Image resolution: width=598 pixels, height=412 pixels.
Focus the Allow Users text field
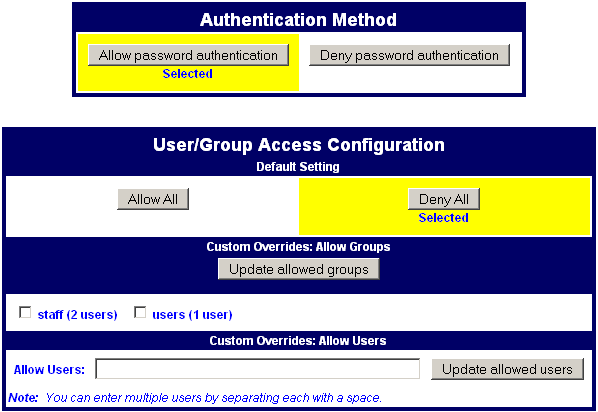click(257, 369)
